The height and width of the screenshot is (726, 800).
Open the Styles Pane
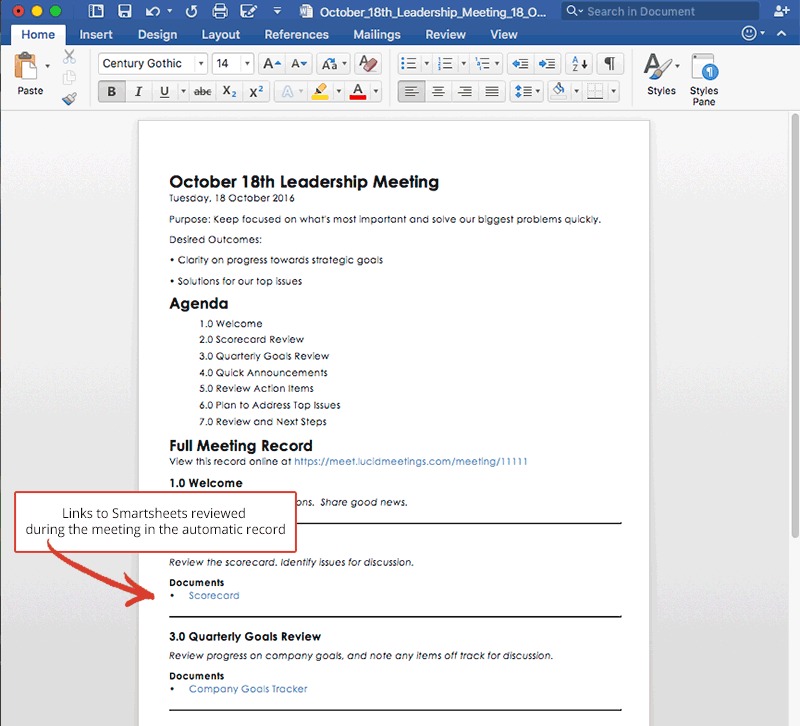704,80
